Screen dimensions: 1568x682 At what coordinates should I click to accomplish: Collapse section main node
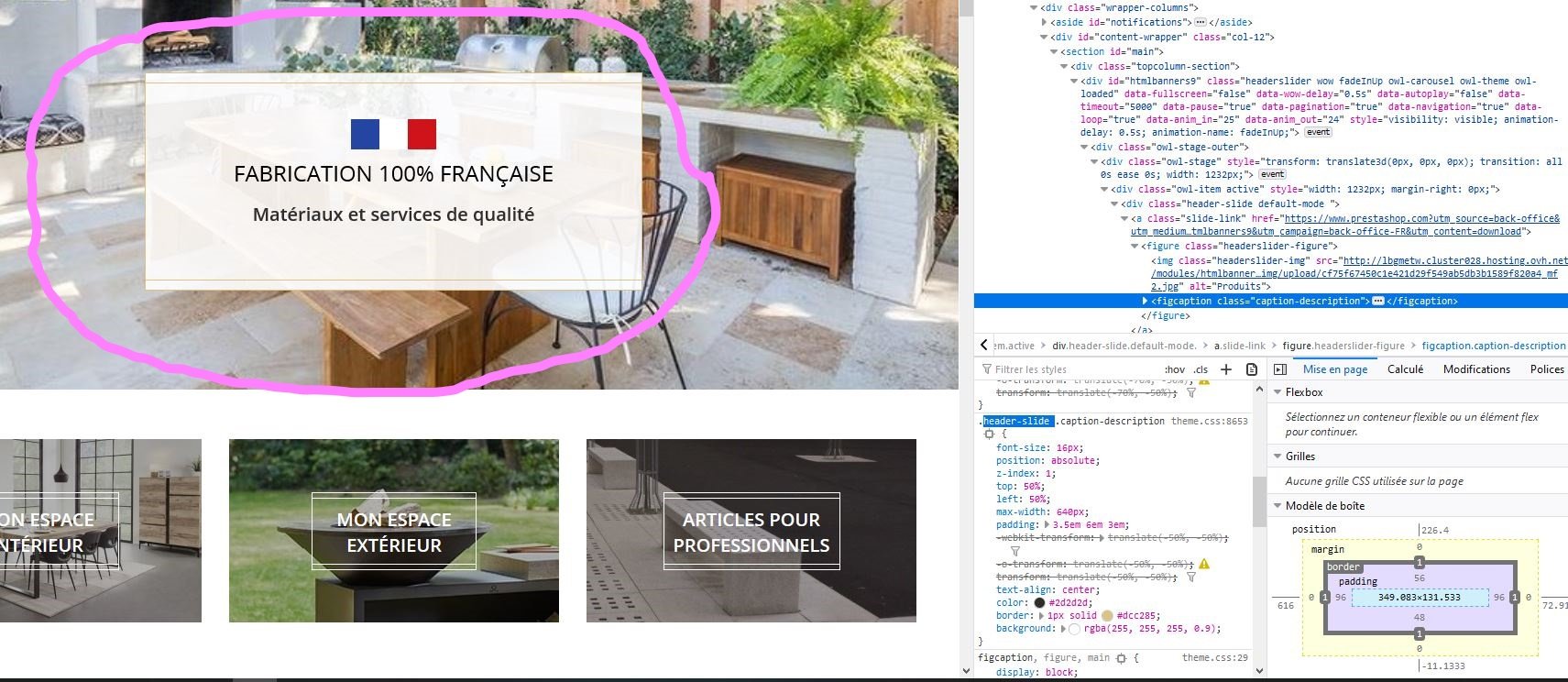[1054, 51]
